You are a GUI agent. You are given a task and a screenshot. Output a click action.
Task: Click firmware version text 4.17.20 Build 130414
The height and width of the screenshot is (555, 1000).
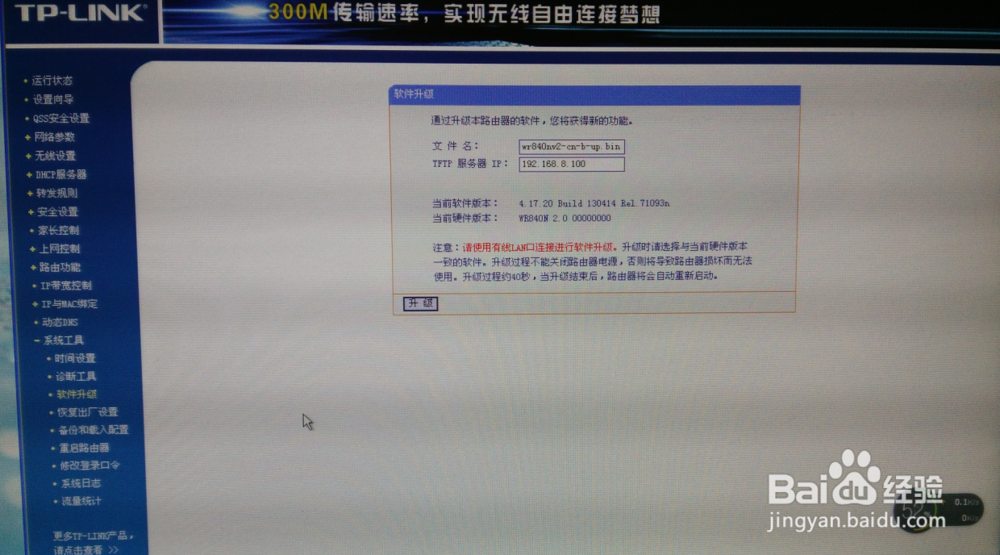coord(567,204)
